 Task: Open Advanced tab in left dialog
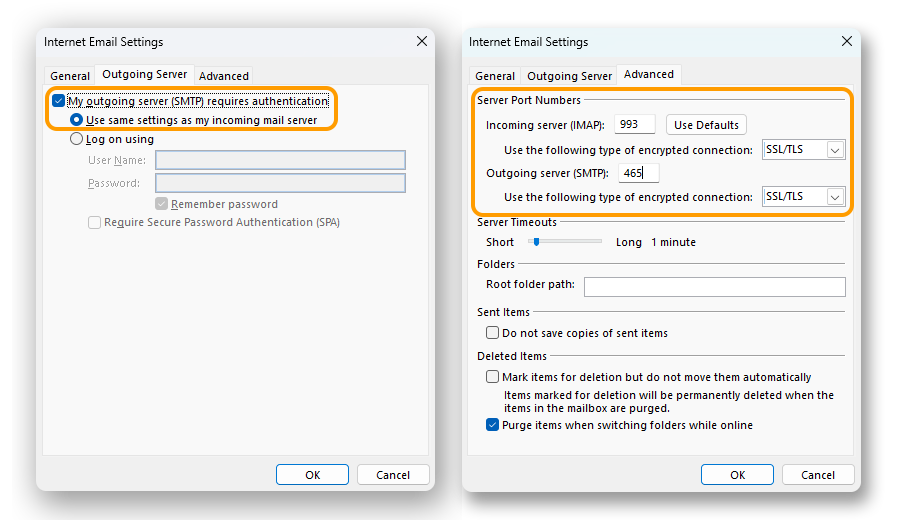(224, 76)
